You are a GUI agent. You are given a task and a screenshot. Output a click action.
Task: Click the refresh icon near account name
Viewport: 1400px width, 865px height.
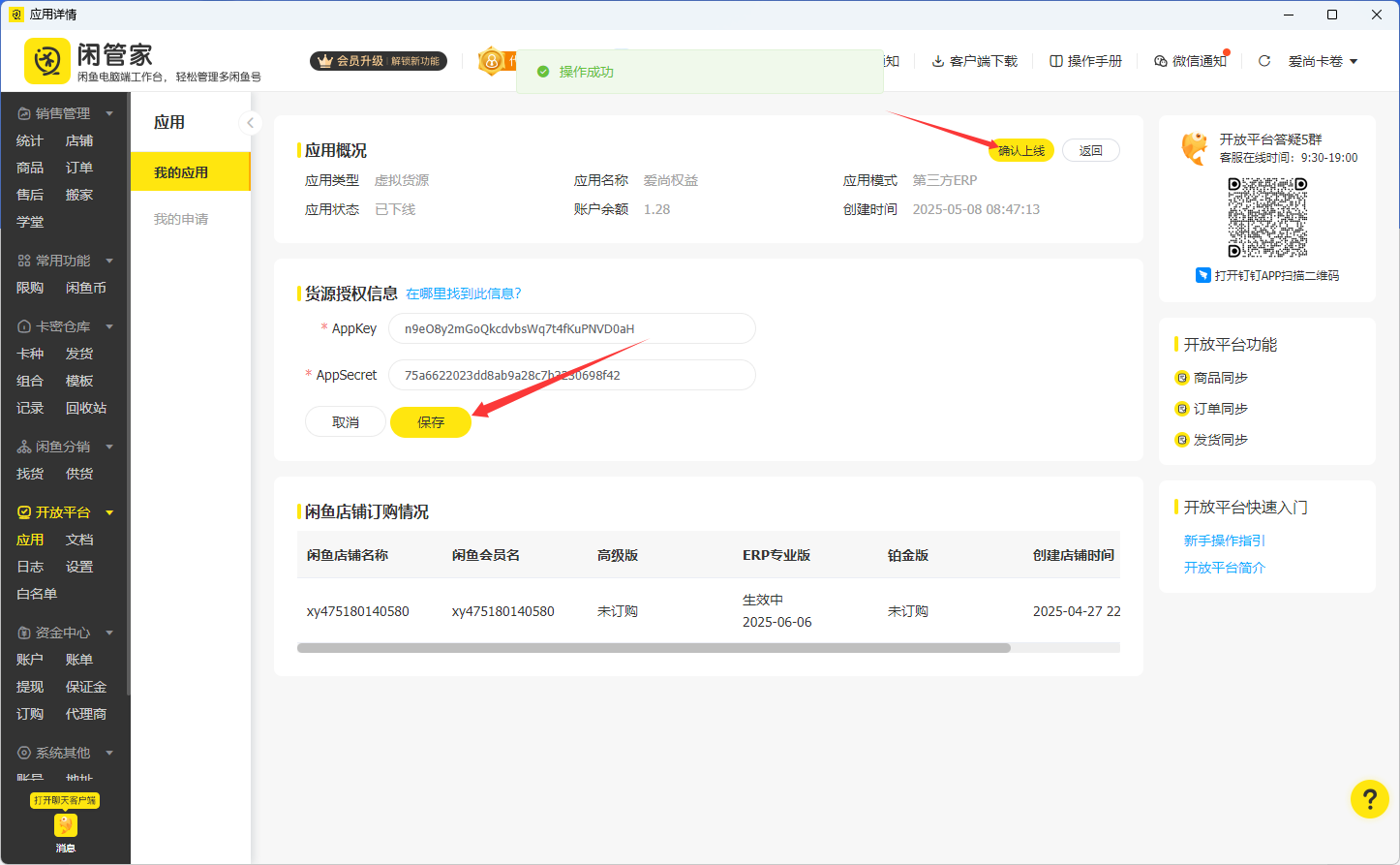[1263, 60]
